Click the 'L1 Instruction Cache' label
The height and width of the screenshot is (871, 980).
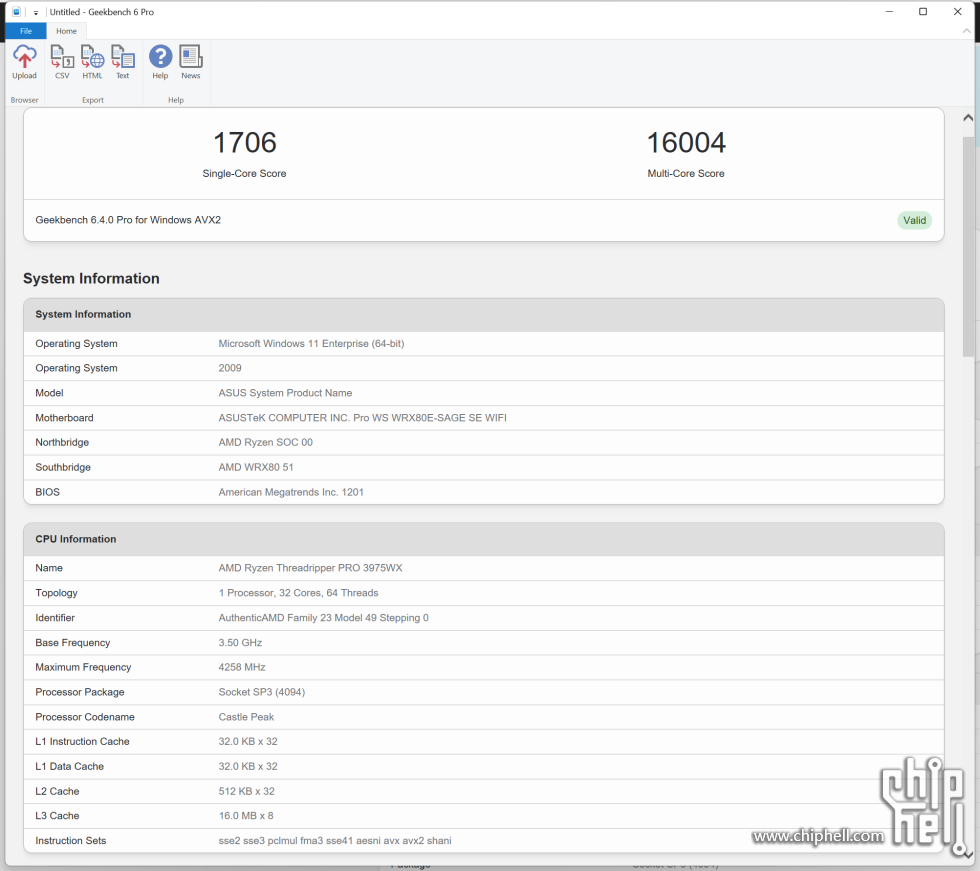[x=82, y=742]
